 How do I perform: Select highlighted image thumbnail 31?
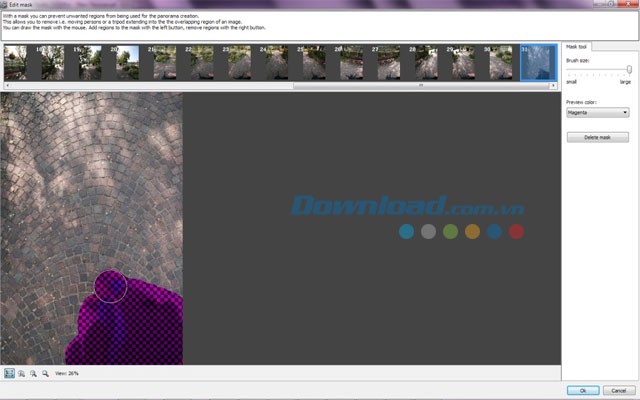coord(538,63)
